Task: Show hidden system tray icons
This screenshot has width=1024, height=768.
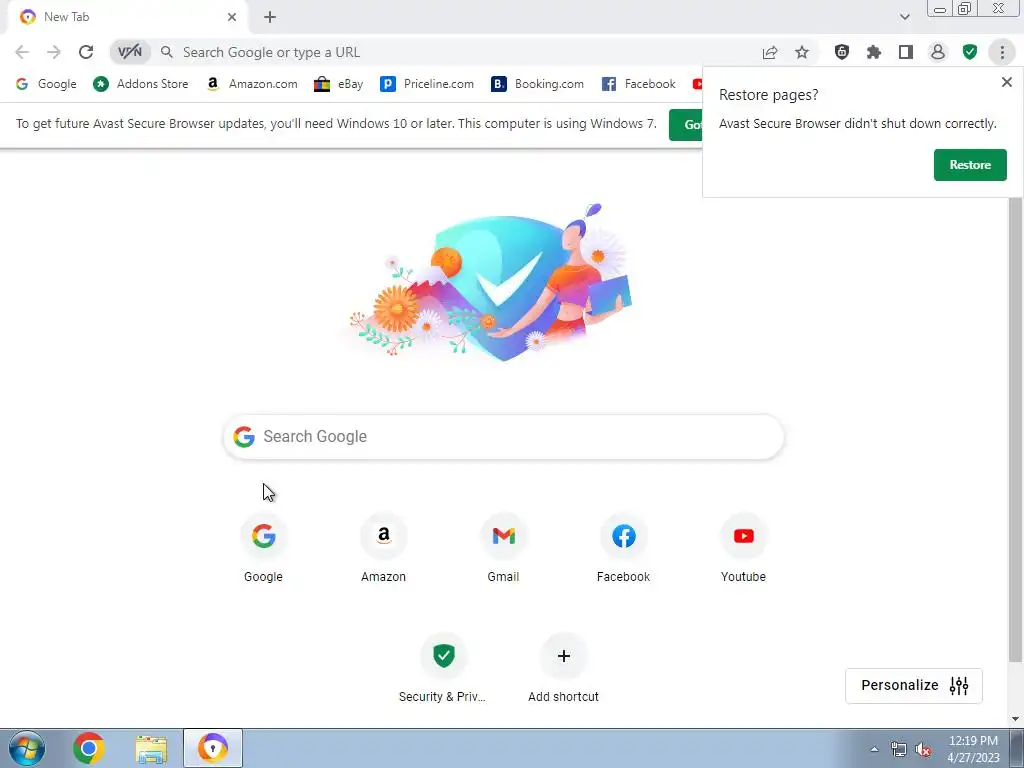Action: 874,749
